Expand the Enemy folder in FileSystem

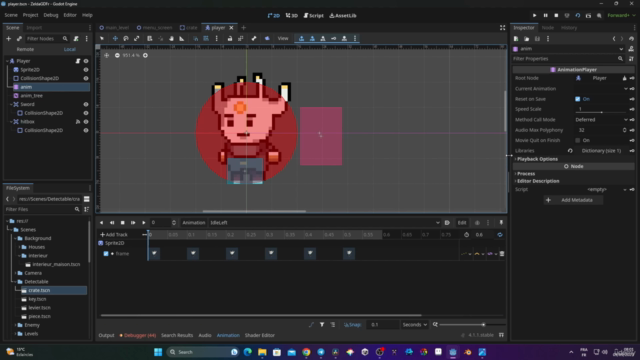(16, 325)
